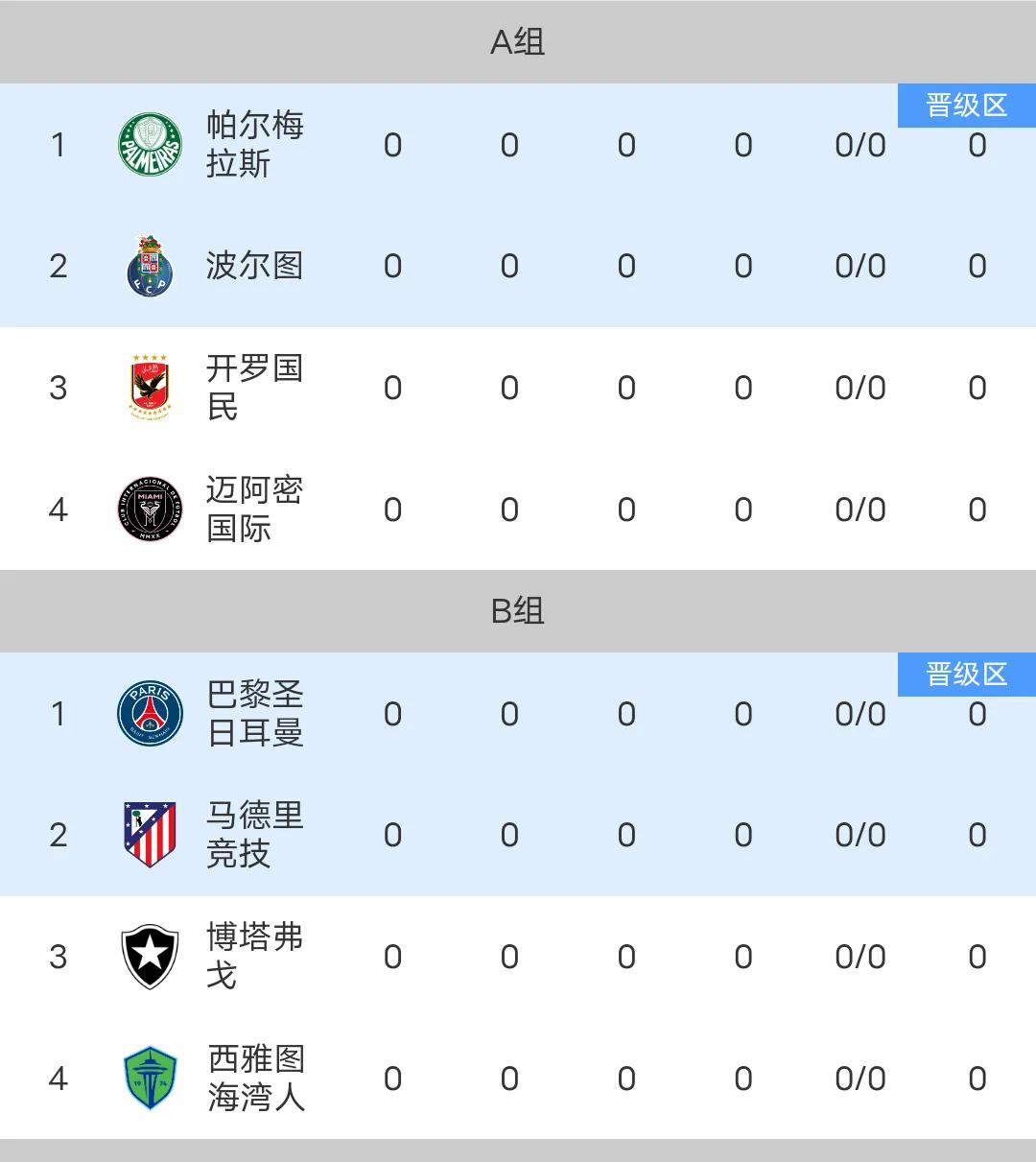
Task: Open team name 帕尔梅拉斯
Action: pos(255,145)
